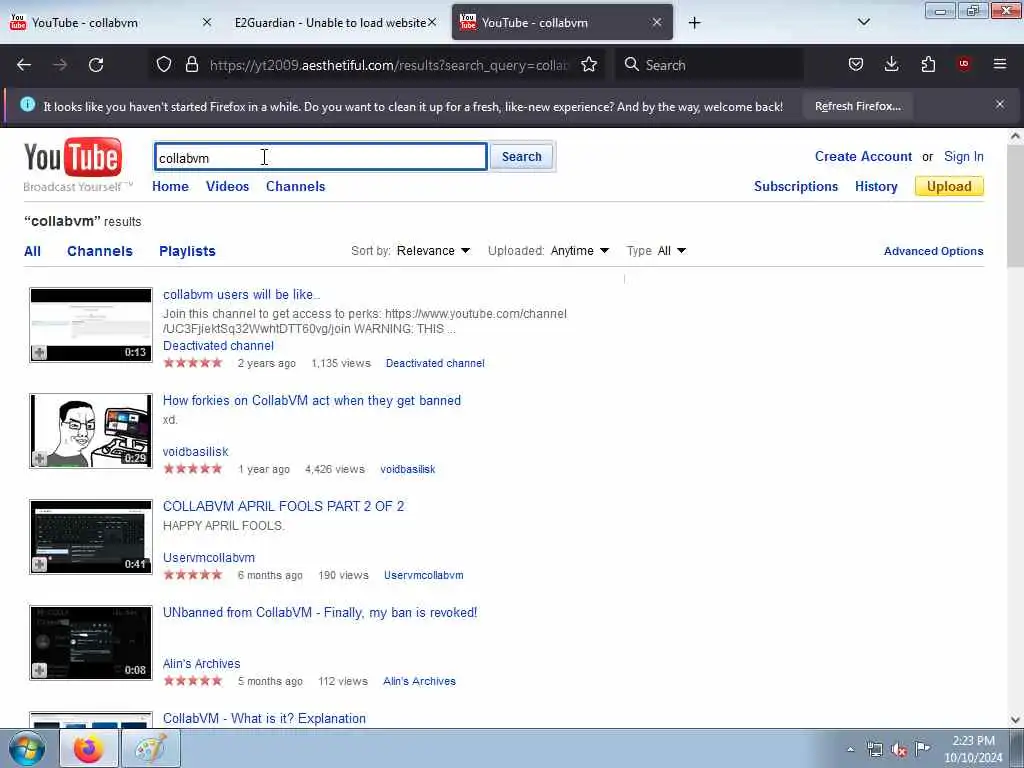
Task: Open the History link
Action: pyautogui.click(x=876, y=187)
